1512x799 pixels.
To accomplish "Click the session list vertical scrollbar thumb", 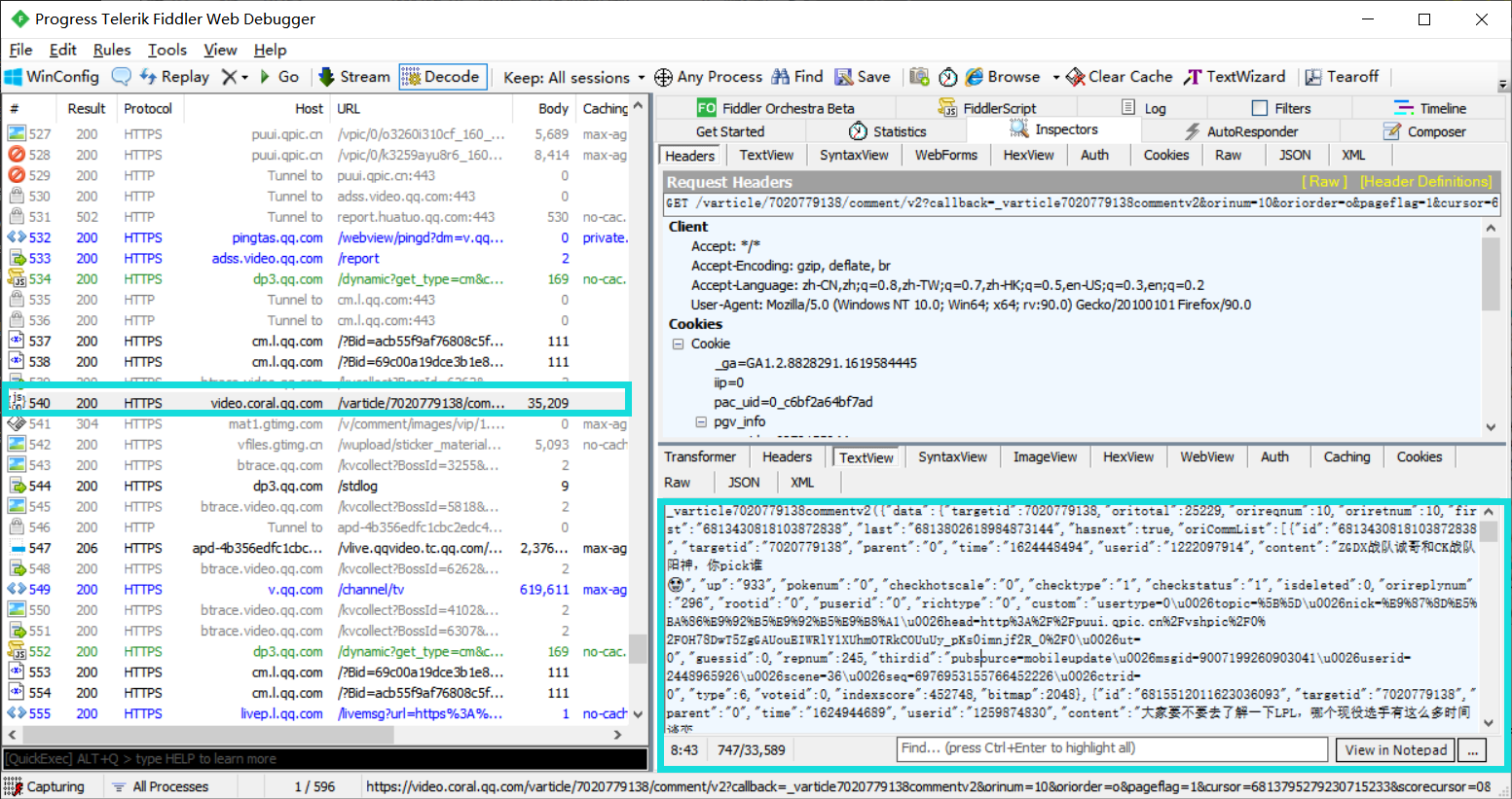I will coord(638,647).
